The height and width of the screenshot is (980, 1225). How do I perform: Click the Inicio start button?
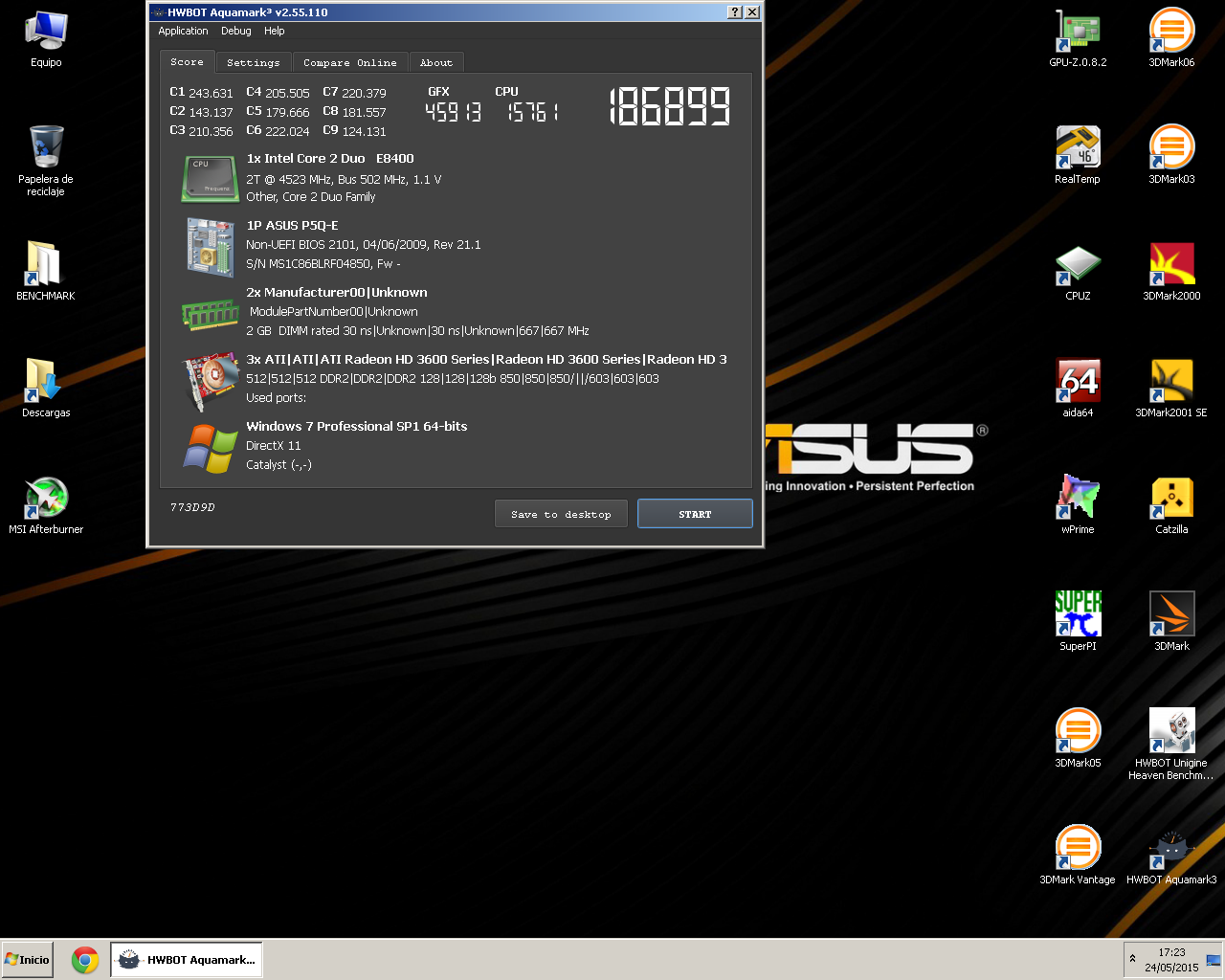[x=28, y=960]
